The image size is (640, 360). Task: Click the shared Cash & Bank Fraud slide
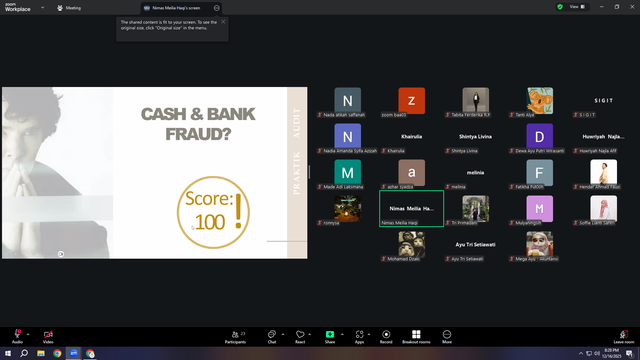click(155, 173)
